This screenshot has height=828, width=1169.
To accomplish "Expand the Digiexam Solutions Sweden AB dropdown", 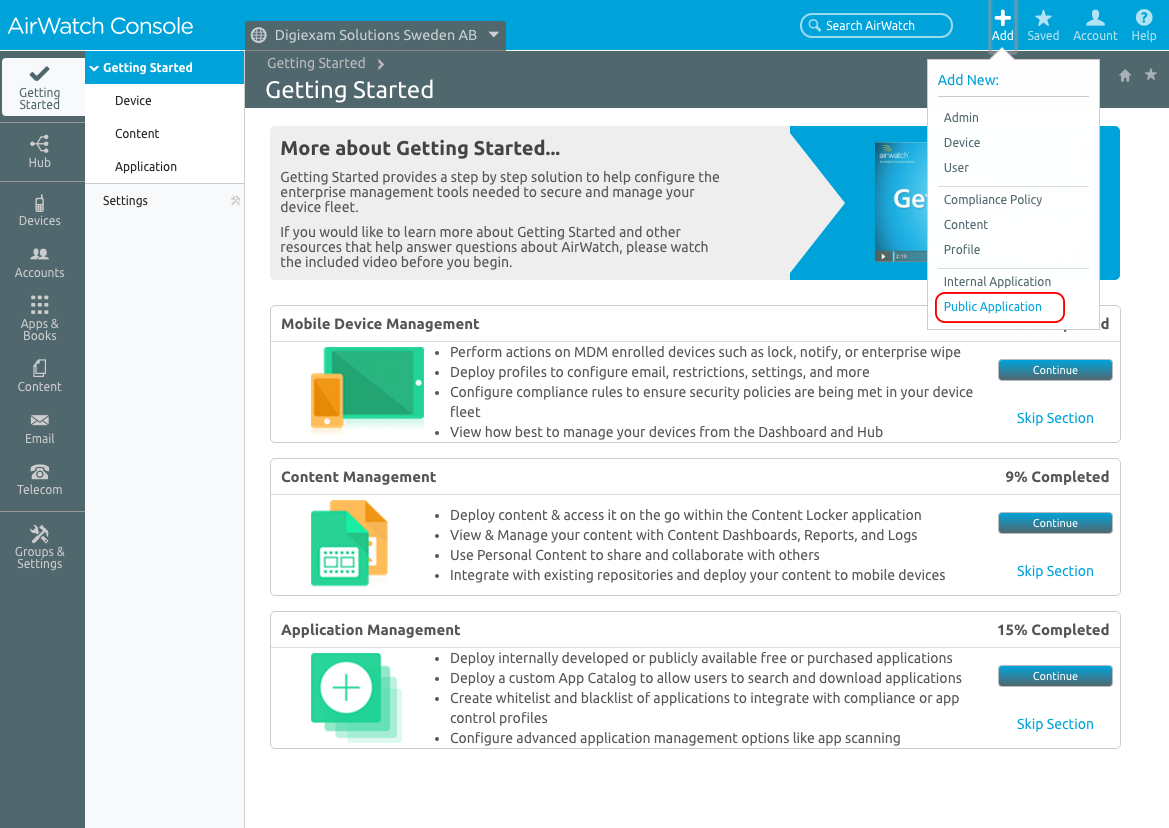I will pyautogui.click(x=494, y=34).
